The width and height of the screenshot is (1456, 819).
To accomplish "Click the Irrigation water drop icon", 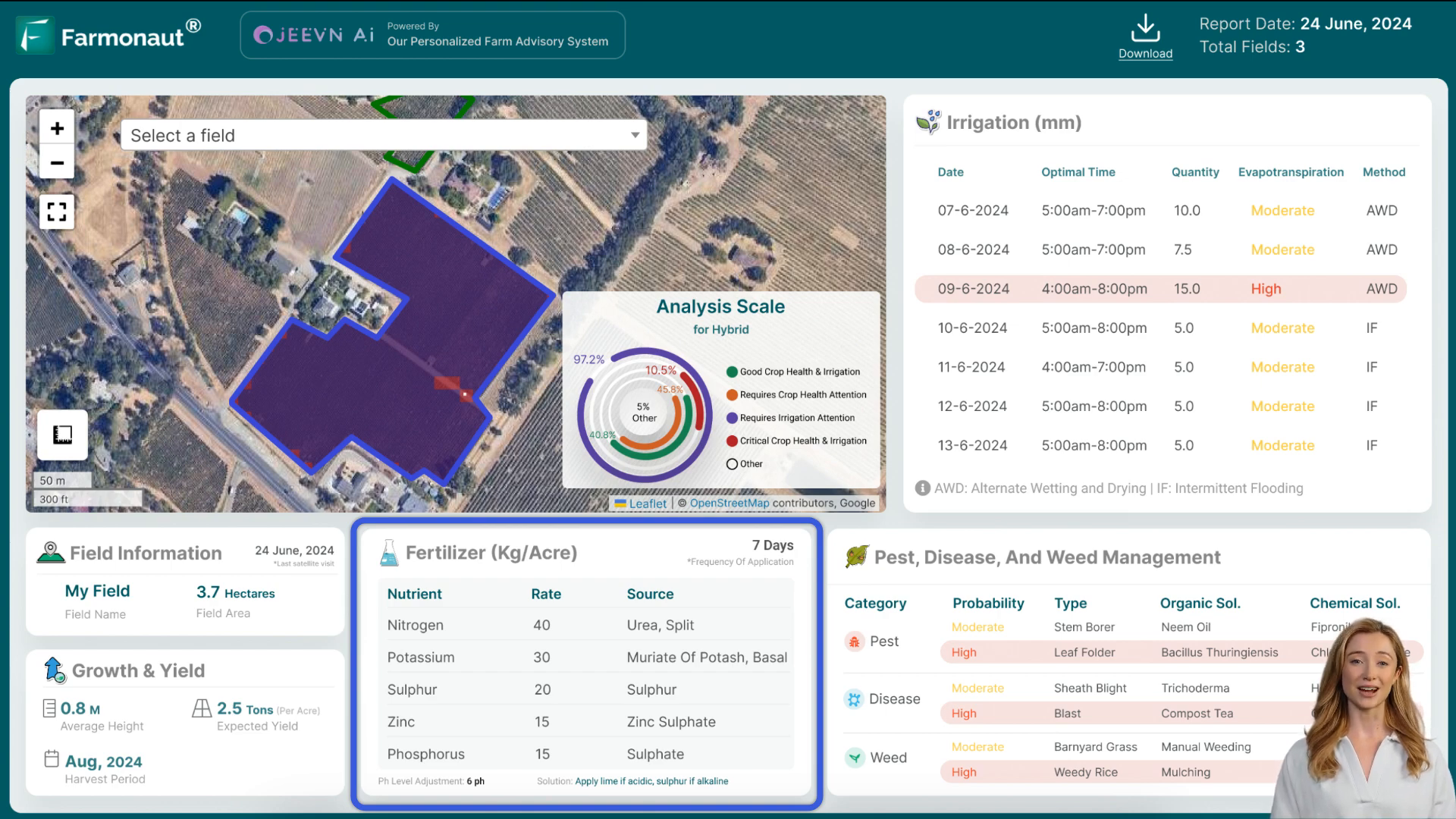I will (927, 122).
